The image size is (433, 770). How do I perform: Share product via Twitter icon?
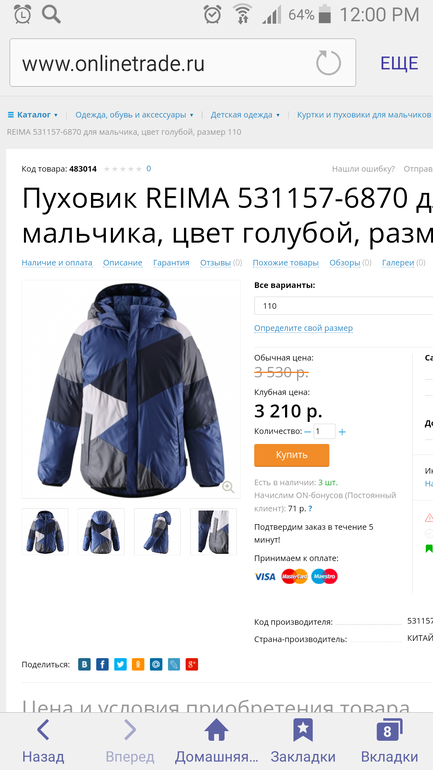(x=120, y=664)
